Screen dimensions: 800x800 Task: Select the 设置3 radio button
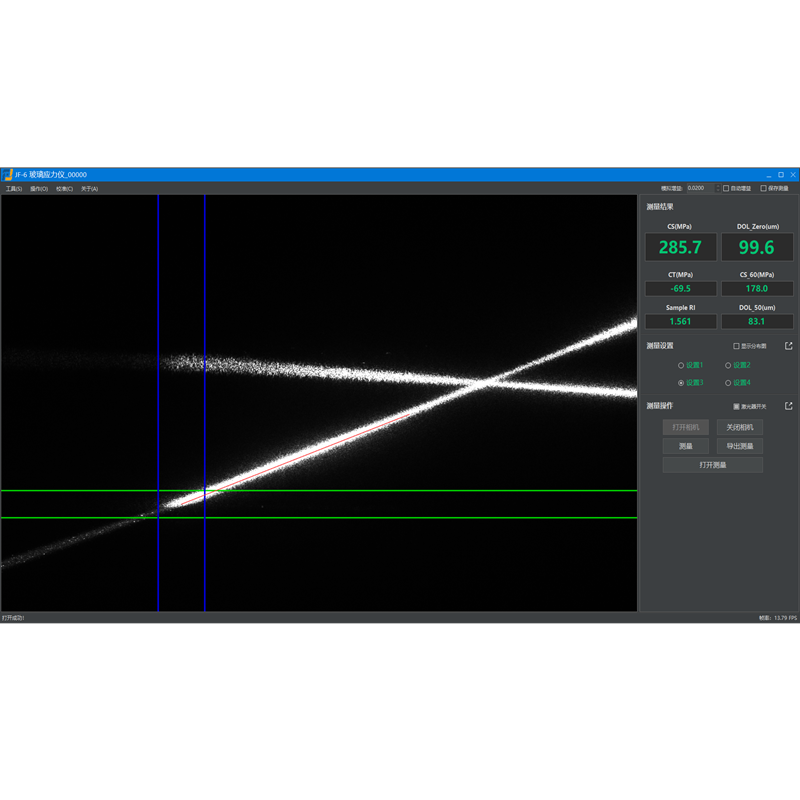point(681,383)
